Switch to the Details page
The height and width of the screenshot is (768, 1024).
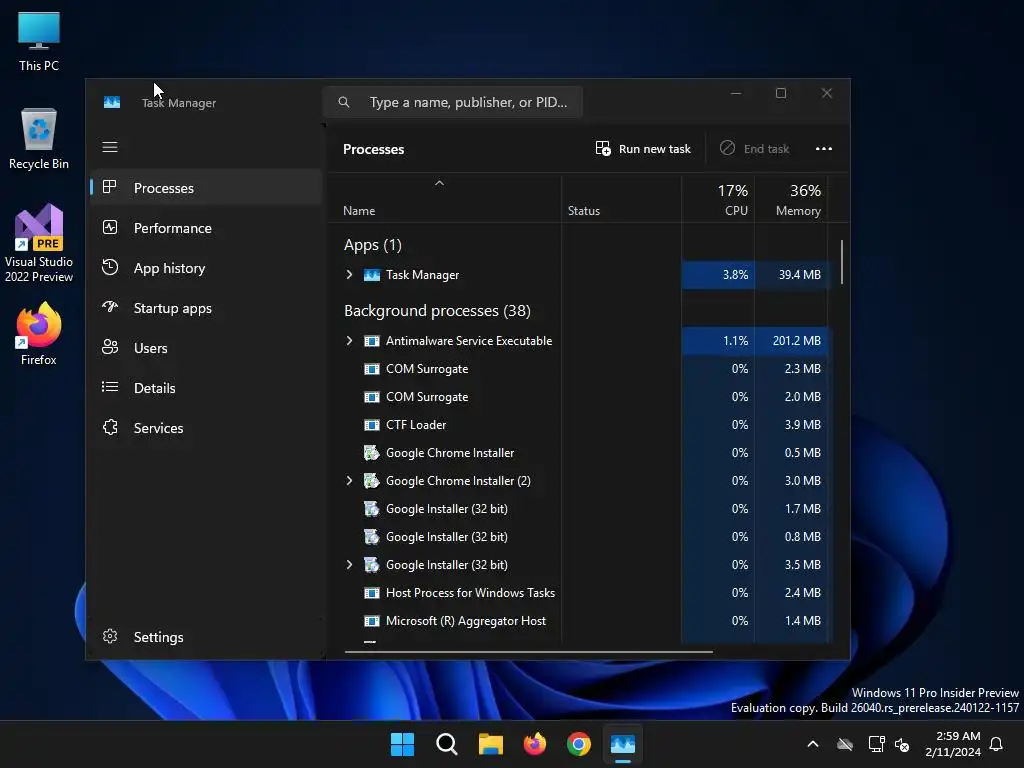(206, 388)
